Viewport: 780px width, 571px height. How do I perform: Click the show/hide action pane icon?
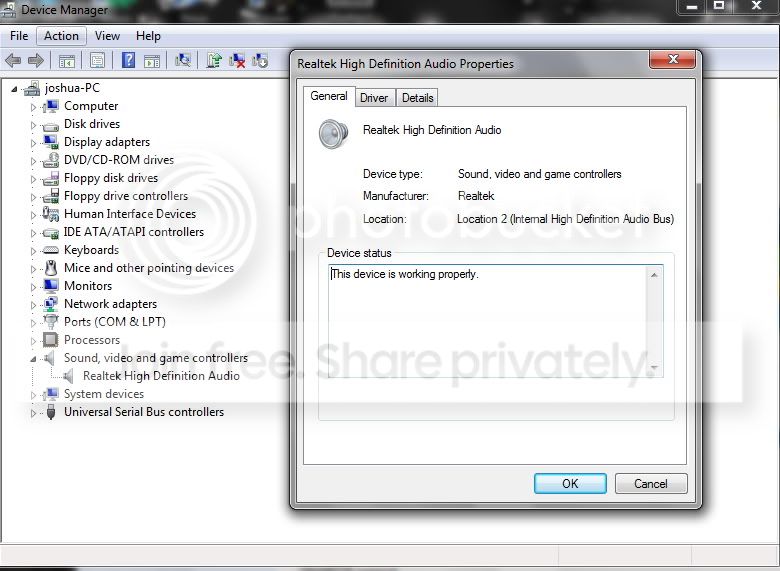[x=152, y=61]
